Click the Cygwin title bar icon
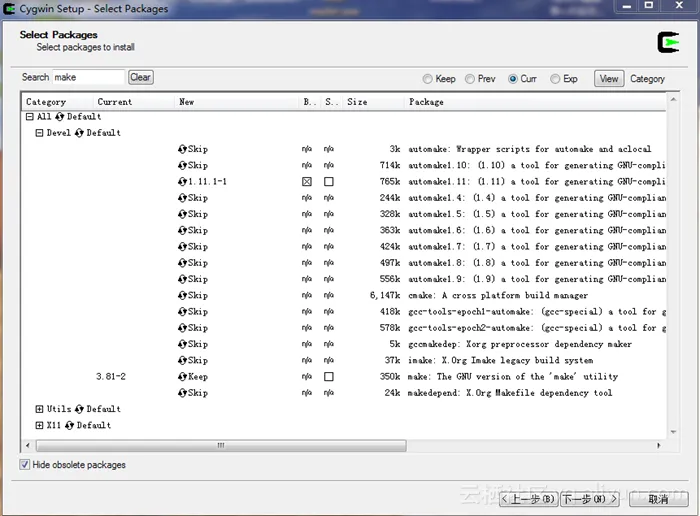The height and width of the screenshot is (516, 700). [9, 8]
